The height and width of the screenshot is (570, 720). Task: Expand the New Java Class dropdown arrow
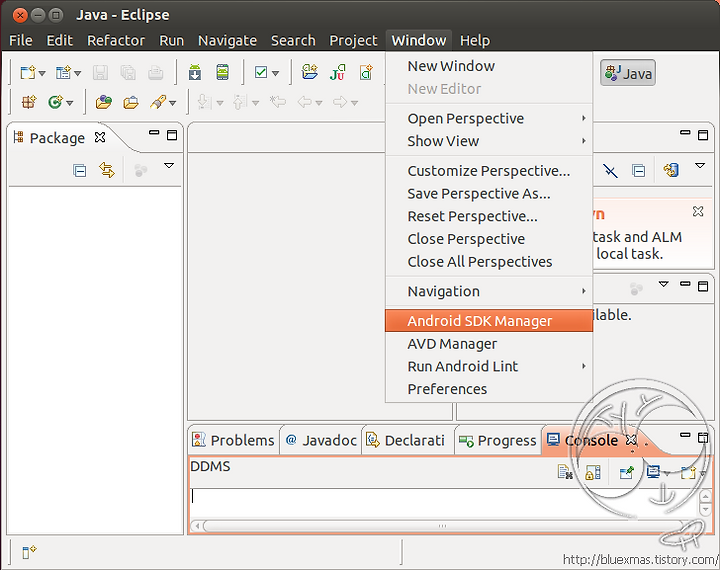tap(70, 103)
